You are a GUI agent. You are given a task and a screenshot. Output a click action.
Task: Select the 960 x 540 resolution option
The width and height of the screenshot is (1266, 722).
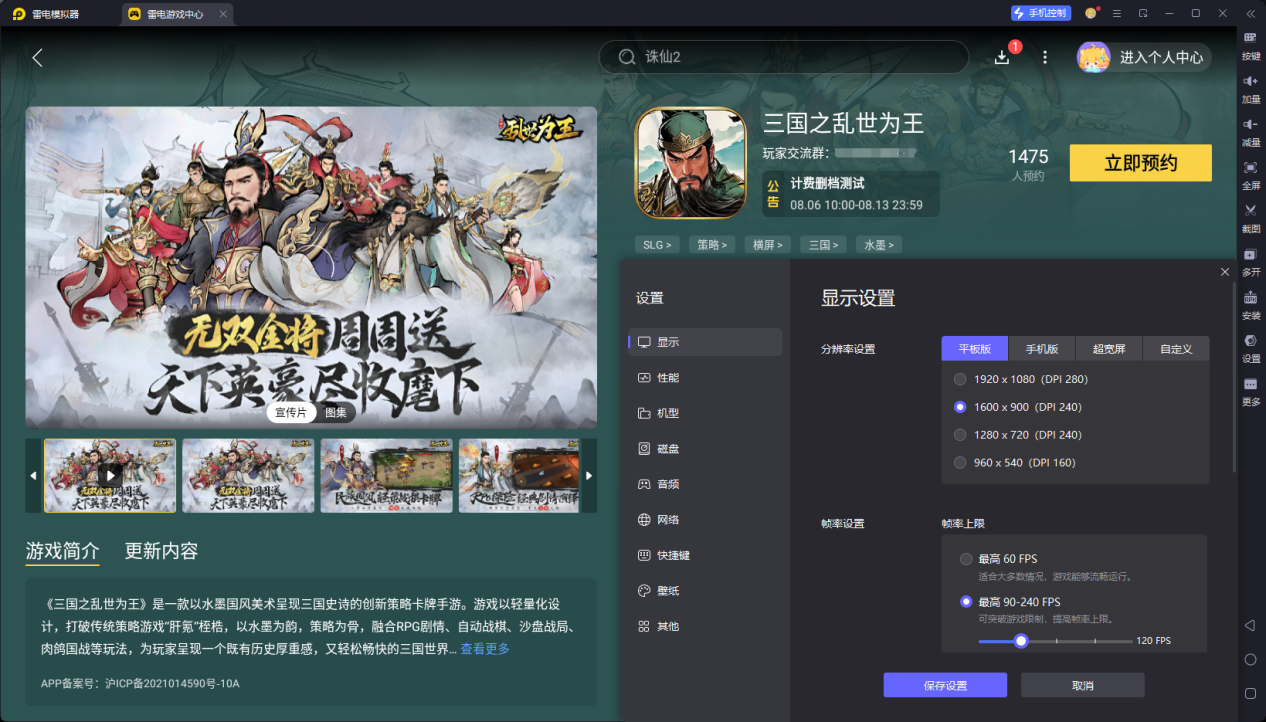point(960,462)
